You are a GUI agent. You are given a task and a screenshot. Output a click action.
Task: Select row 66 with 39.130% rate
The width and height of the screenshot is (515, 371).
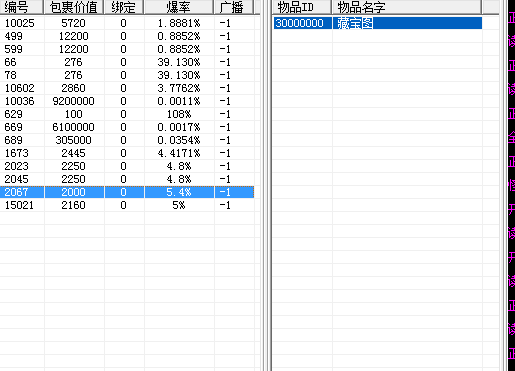[127, 62]
